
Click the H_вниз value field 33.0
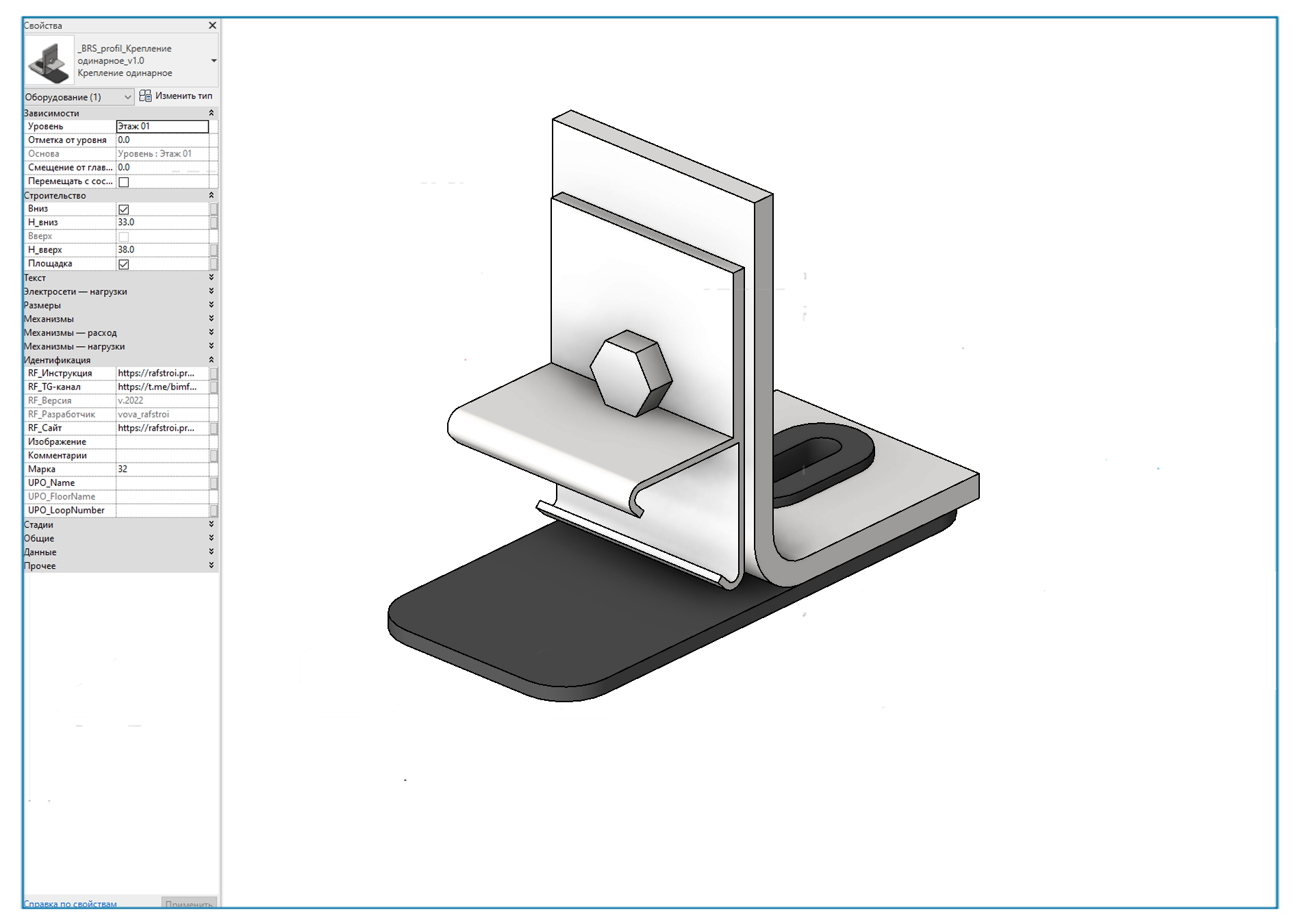tap(162, 222)
